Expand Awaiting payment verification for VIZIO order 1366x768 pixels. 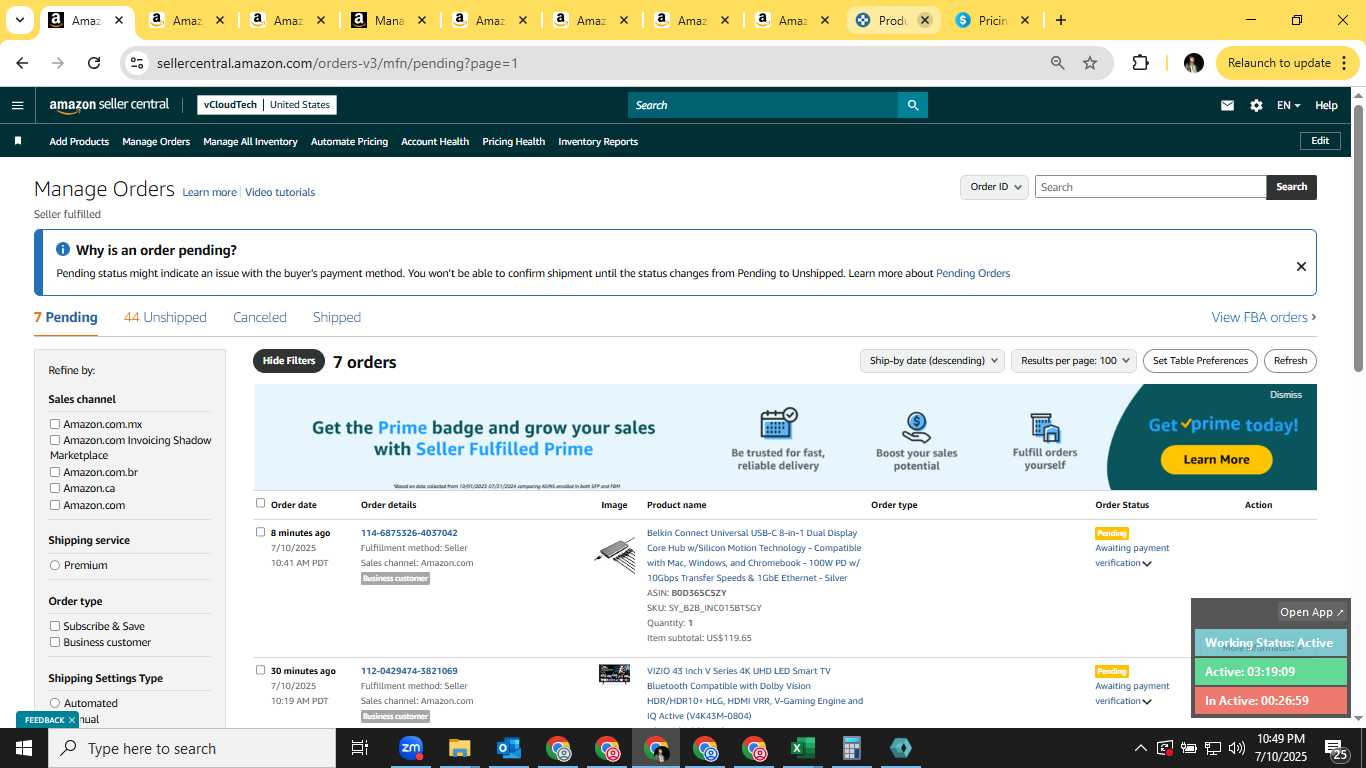tap(1147, 702)
